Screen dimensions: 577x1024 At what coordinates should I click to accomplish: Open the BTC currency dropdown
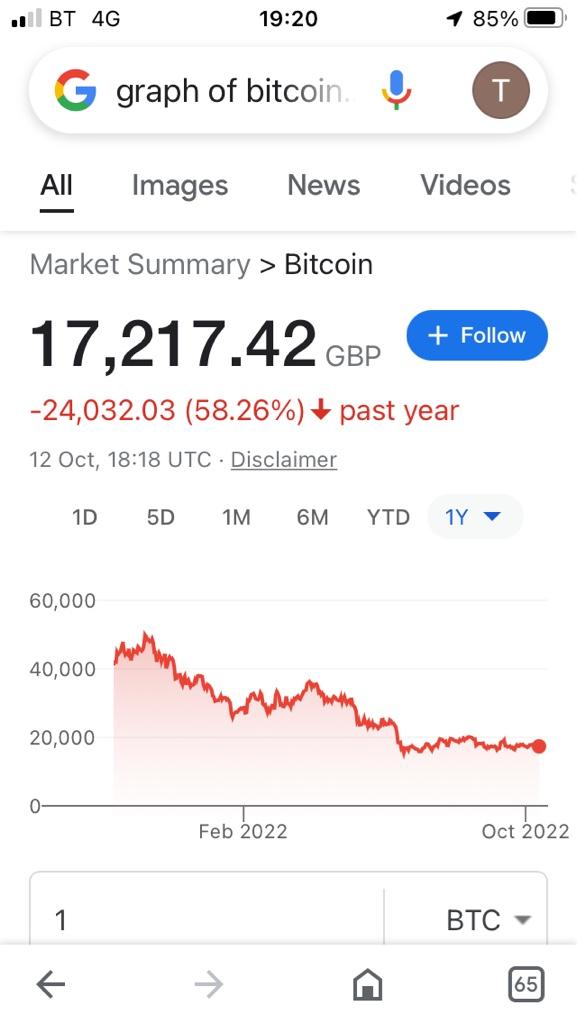pos(488,920)
